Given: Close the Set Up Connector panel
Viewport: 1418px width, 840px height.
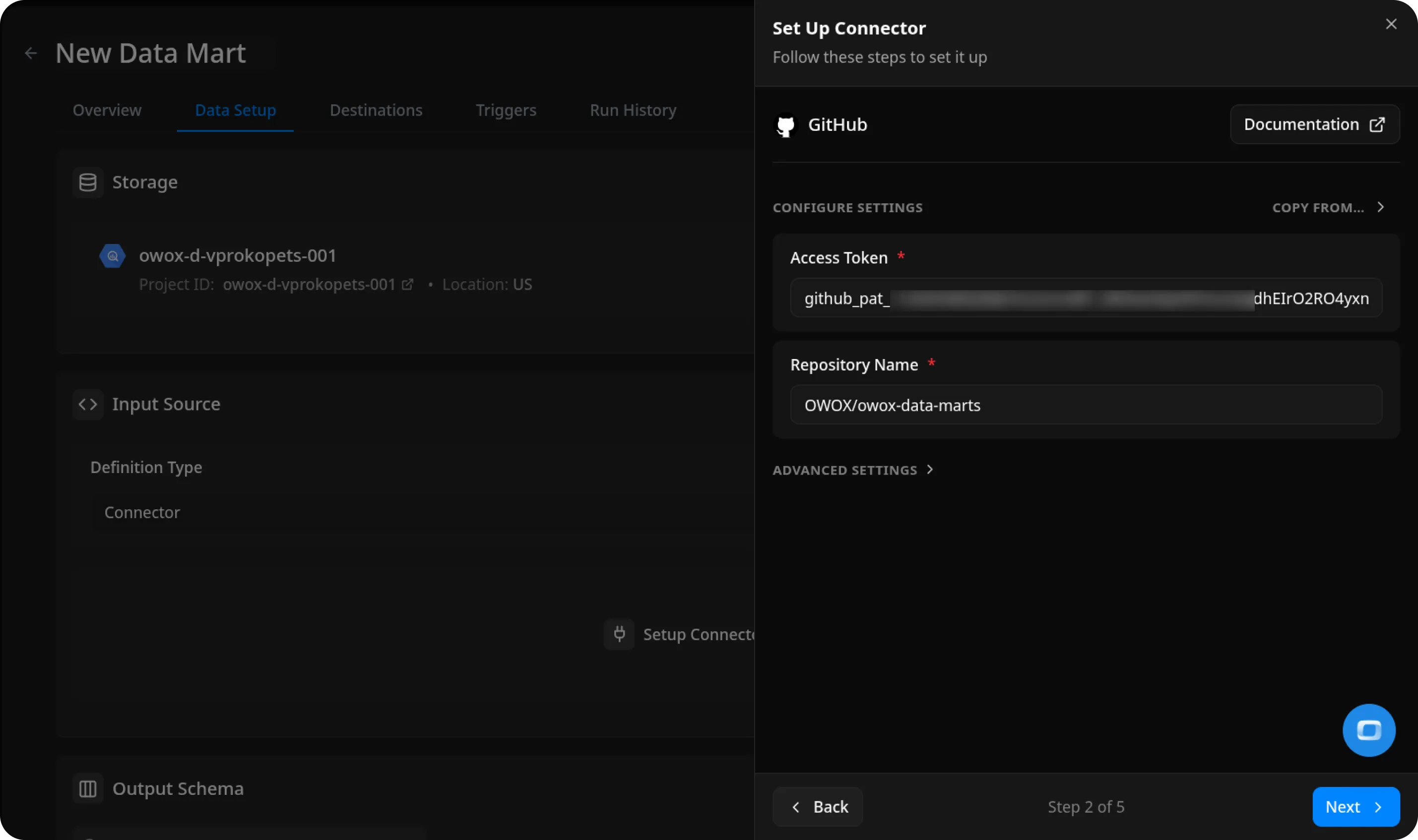Looking at the screenshot, I should tap(1390, 24).
